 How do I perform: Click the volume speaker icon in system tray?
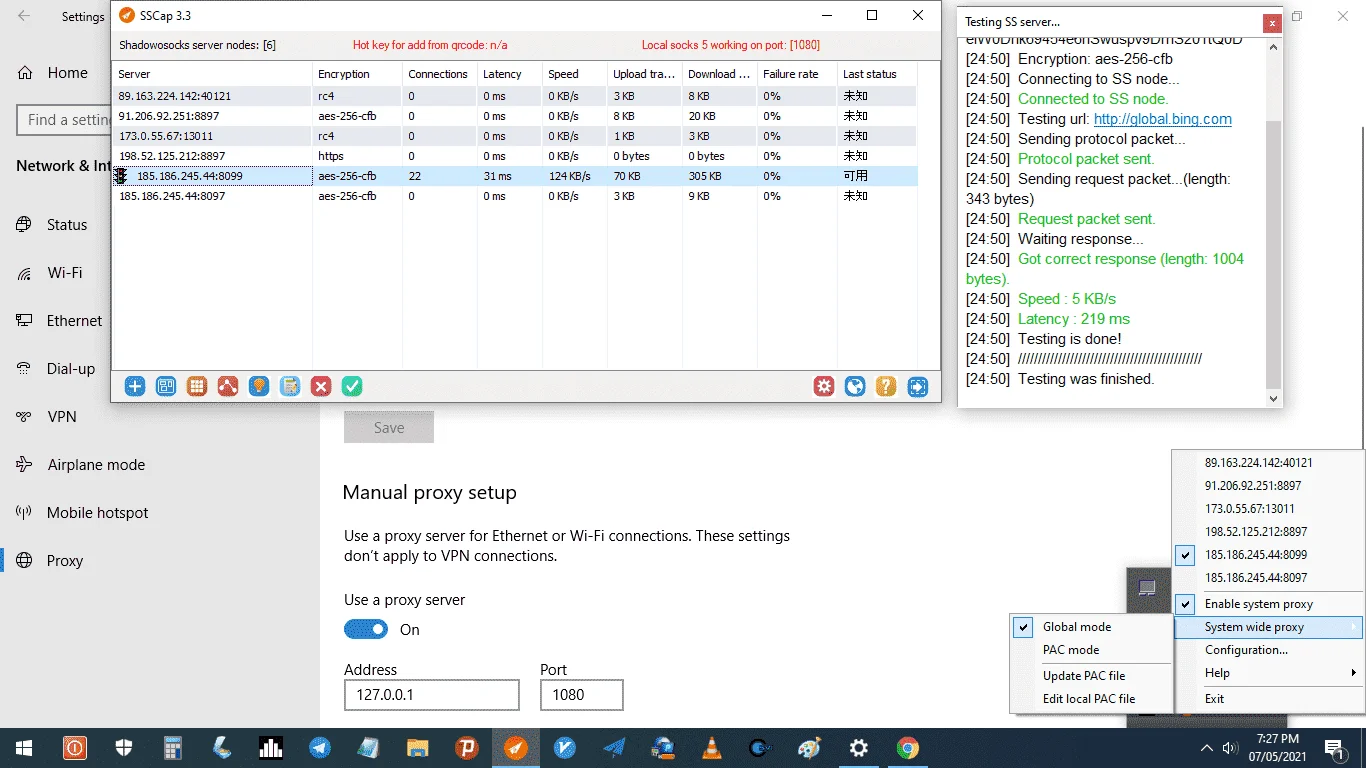(1228, 748)
